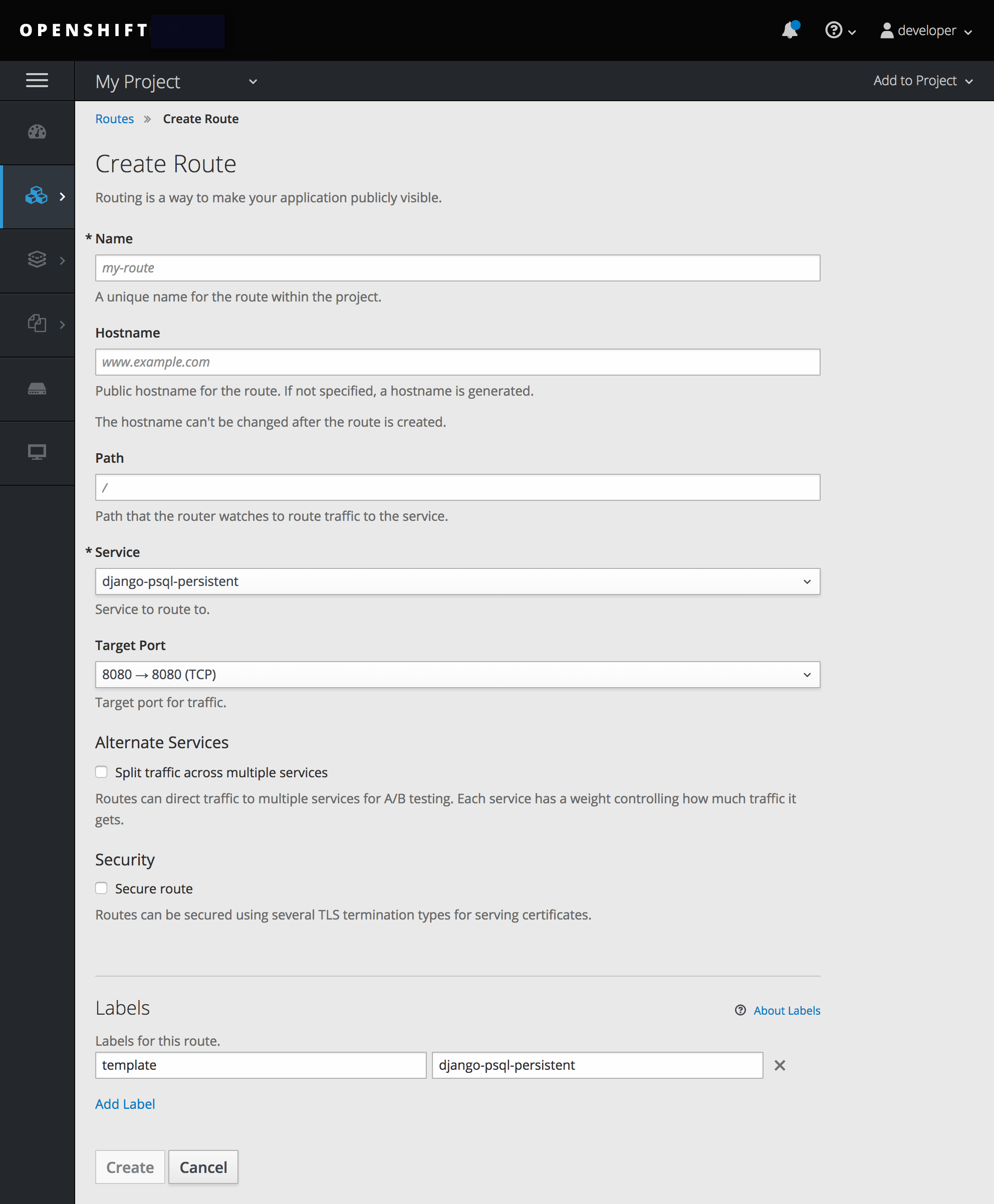994x1204 pixels.
Task: Click the builds panel icon
Action: pyautogui.click(x=37, y=259)
